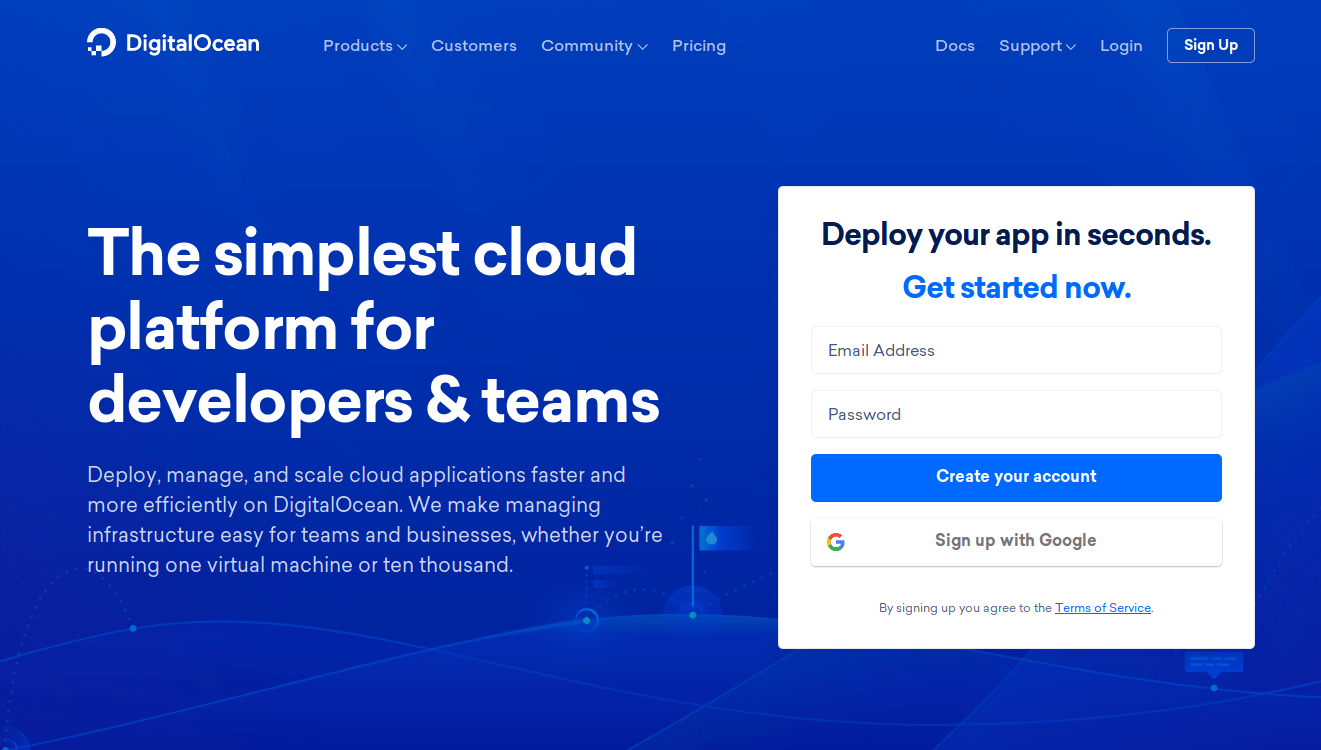Image resolution: width=1321 pixels, height=750 pixels.
Task: Click the "Get started now." text
Action: (1016, 288)
